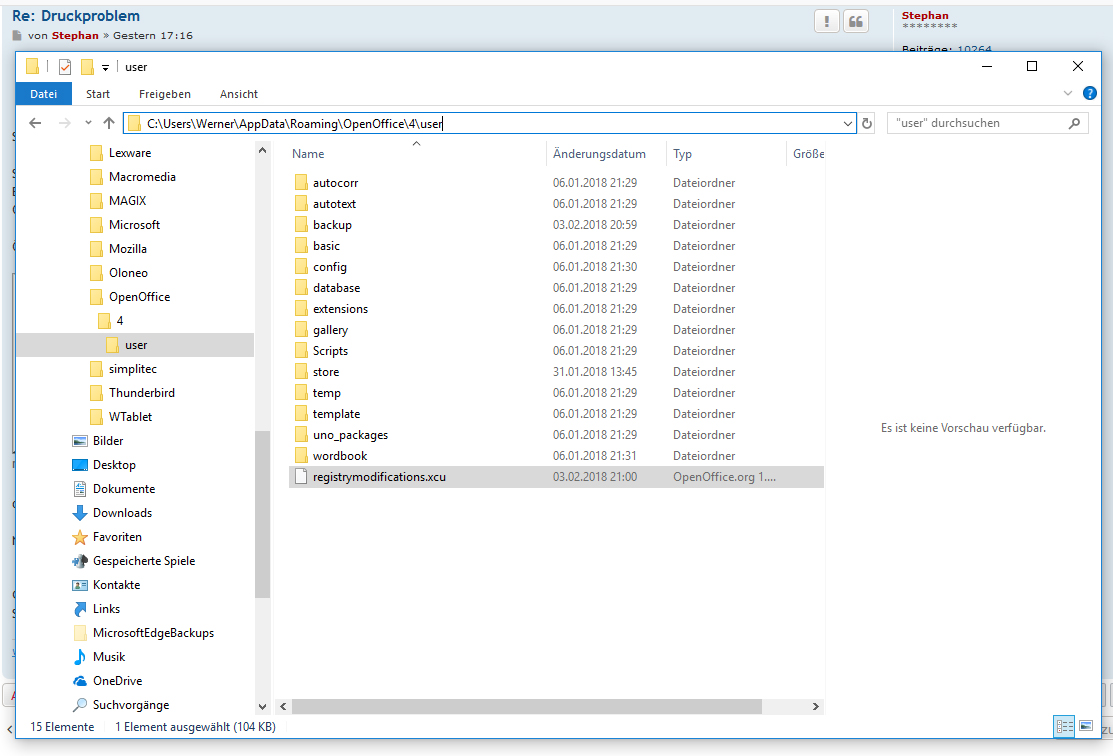Expand the address bar history dropdown

tap(848, 123)
